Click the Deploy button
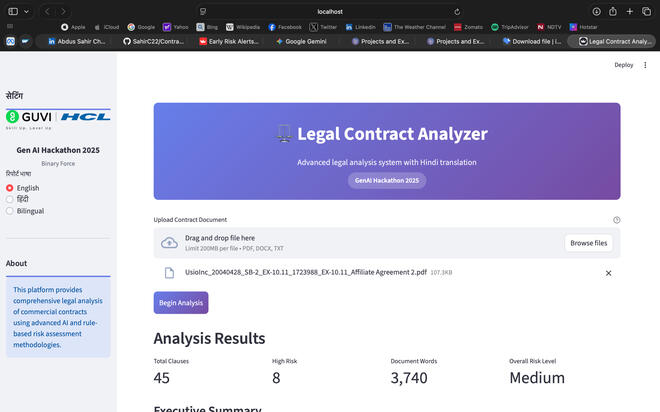 [623, 65]
